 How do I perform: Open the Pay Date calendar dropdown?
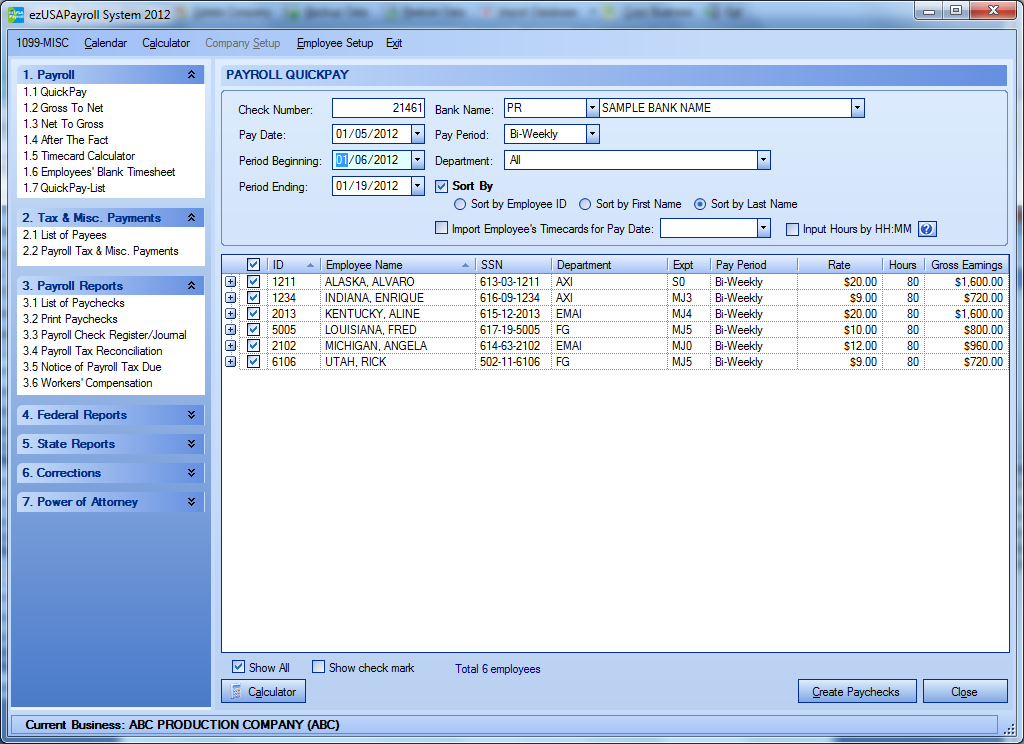pos(417,134)
